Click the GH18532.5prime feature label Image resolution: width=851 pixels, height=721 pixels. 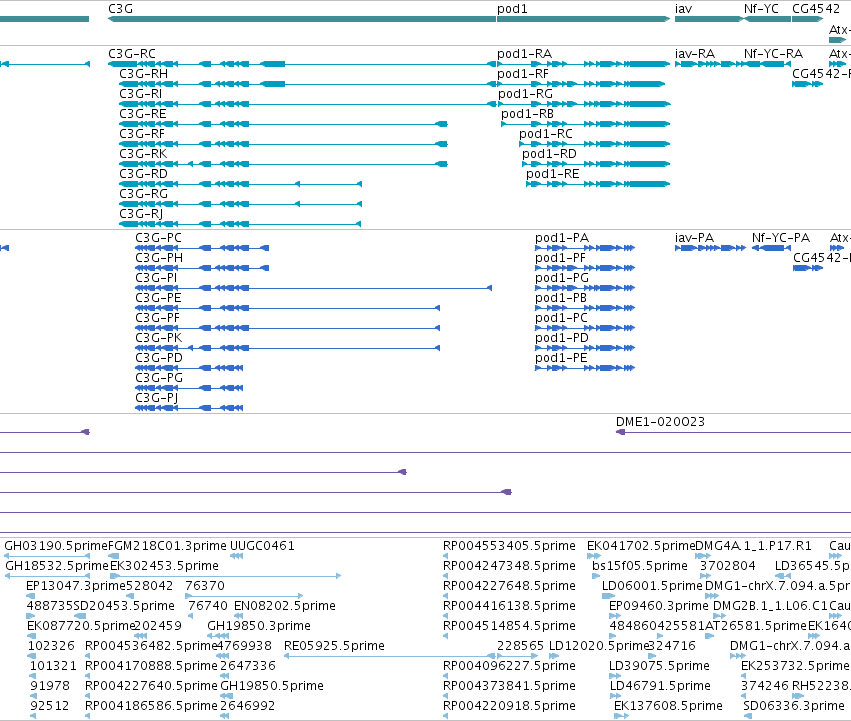click(x=57, y=566)
